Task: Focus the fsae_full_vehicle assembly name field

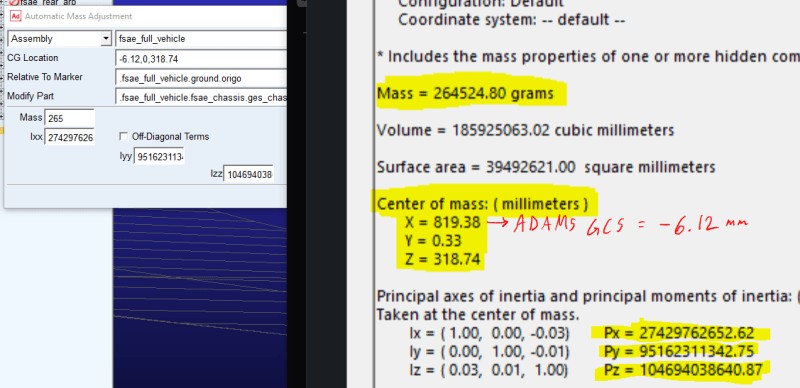Action: (x=201, y=39)
